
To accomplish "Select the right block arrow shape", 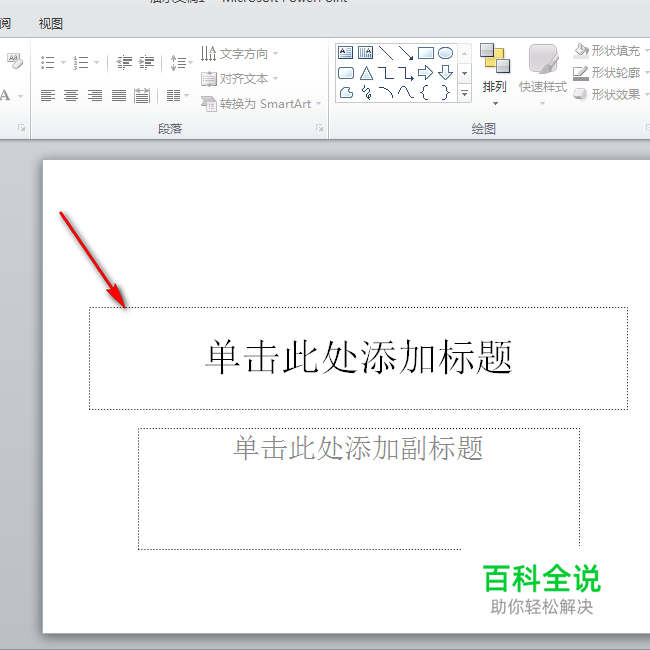I will point(426,73).
